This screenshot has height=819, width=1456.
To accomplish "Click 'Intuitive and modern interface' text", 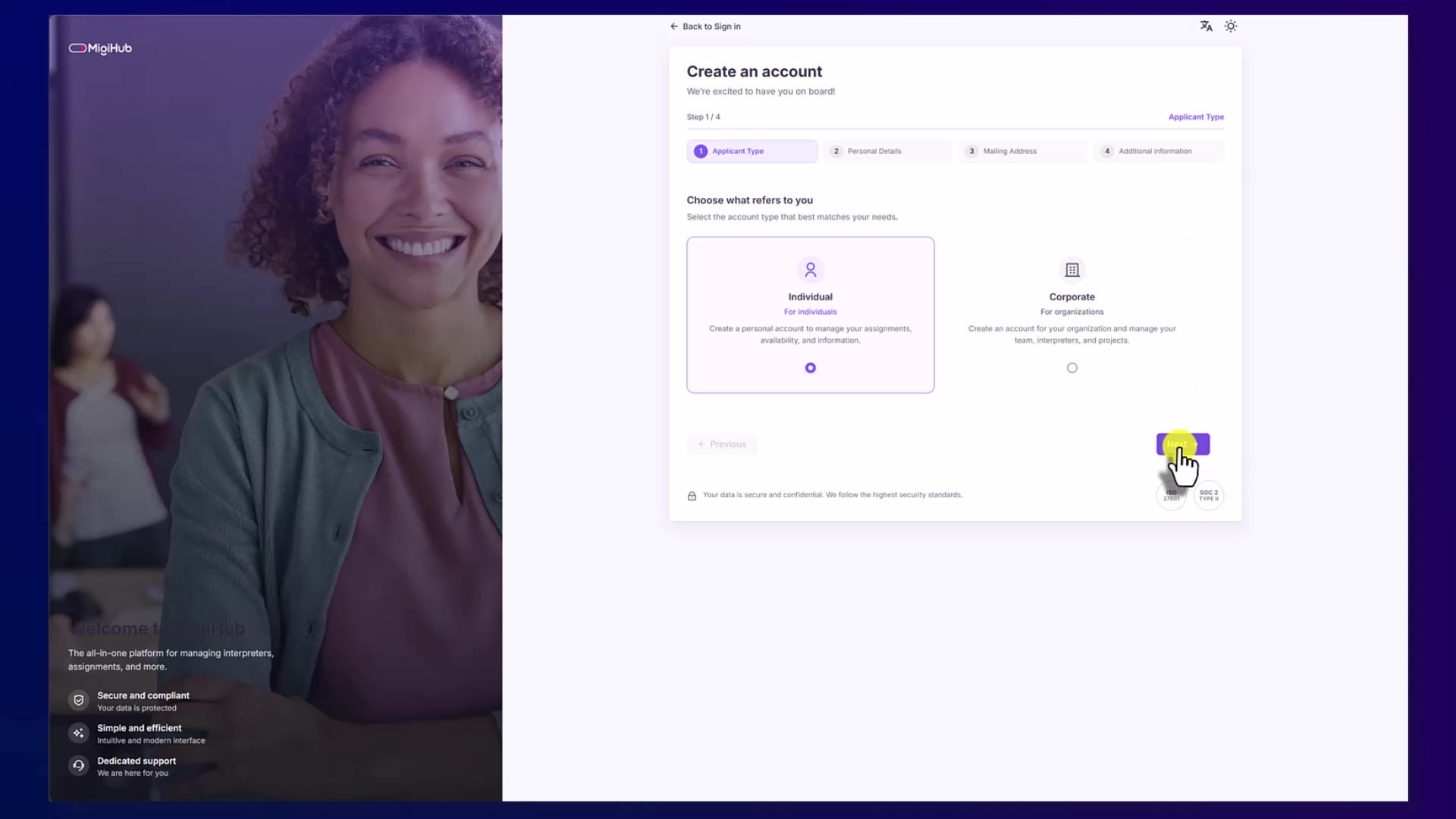I will [x=151, y=741].
